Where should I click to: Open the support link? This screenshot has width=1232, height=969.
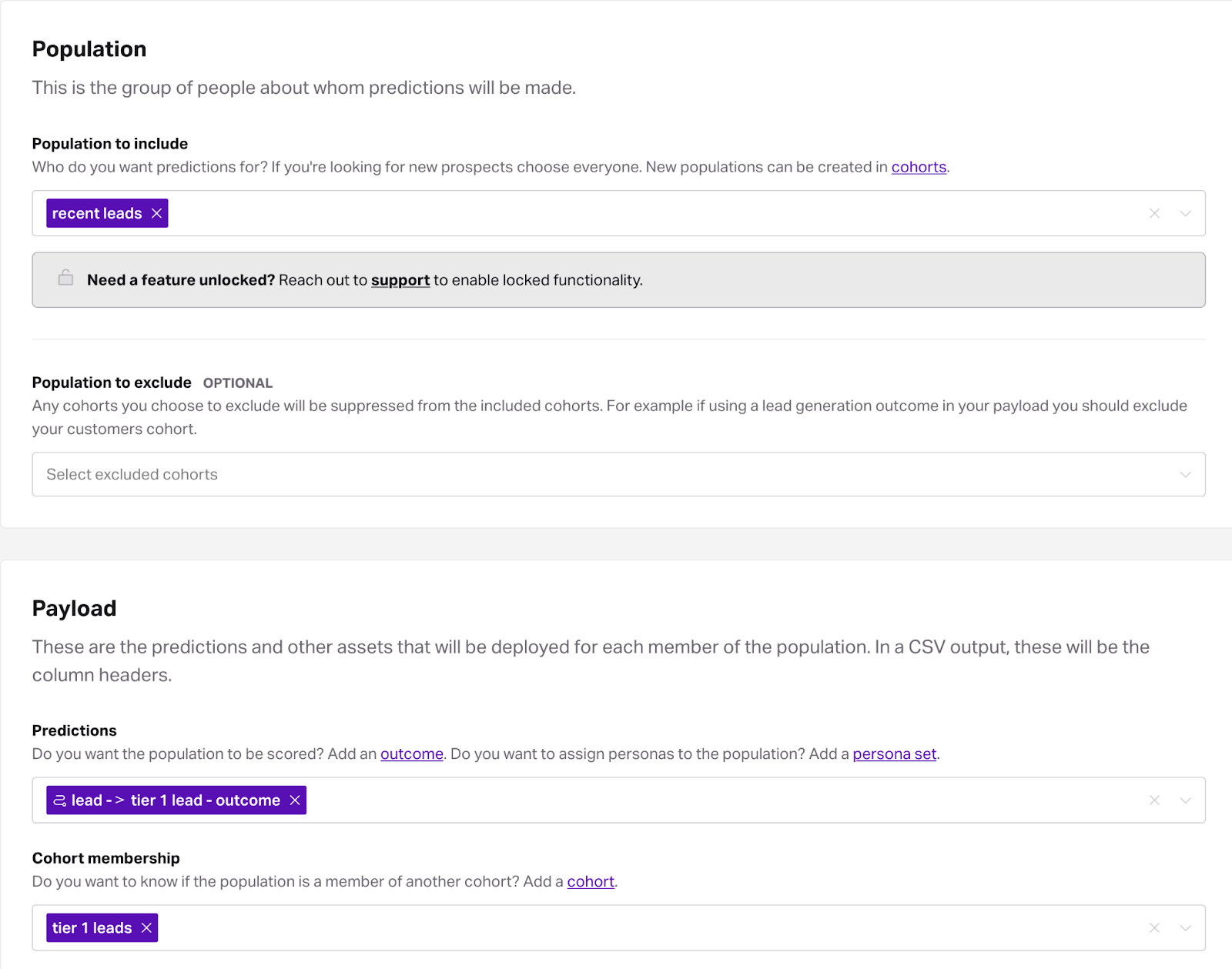pyautogui.click(x=400, y=280)
